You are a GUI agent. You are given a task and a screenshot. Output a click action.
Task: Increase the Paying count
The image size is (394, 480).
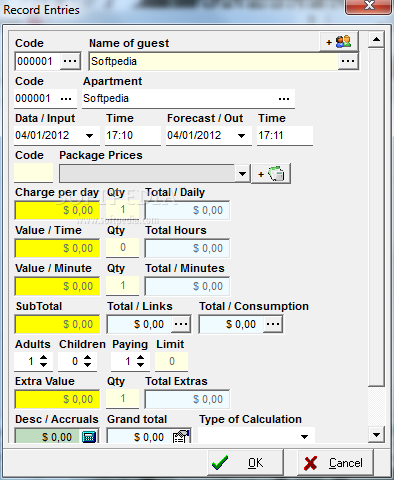pos(140,358)
